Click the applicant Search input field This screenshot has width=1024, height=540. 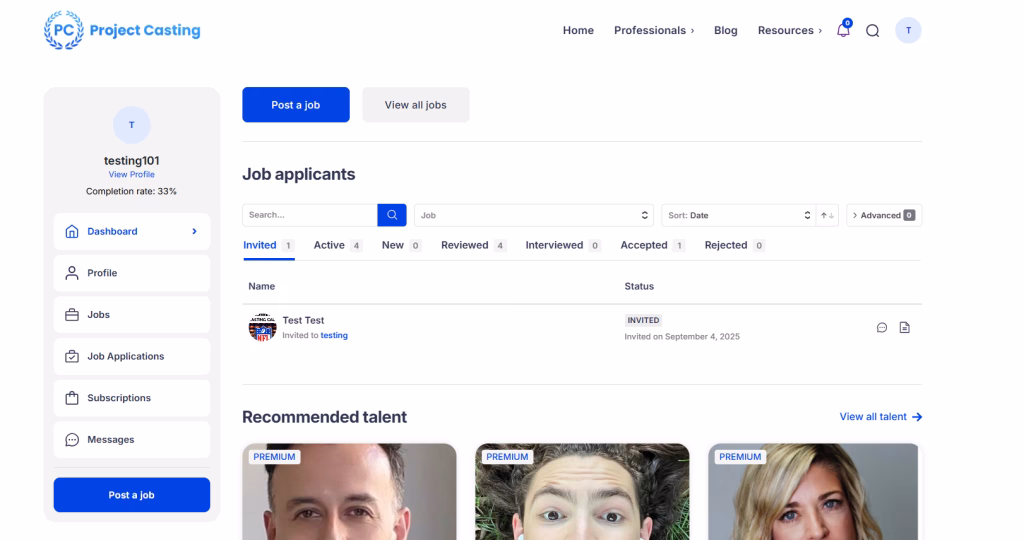point(310,215)
